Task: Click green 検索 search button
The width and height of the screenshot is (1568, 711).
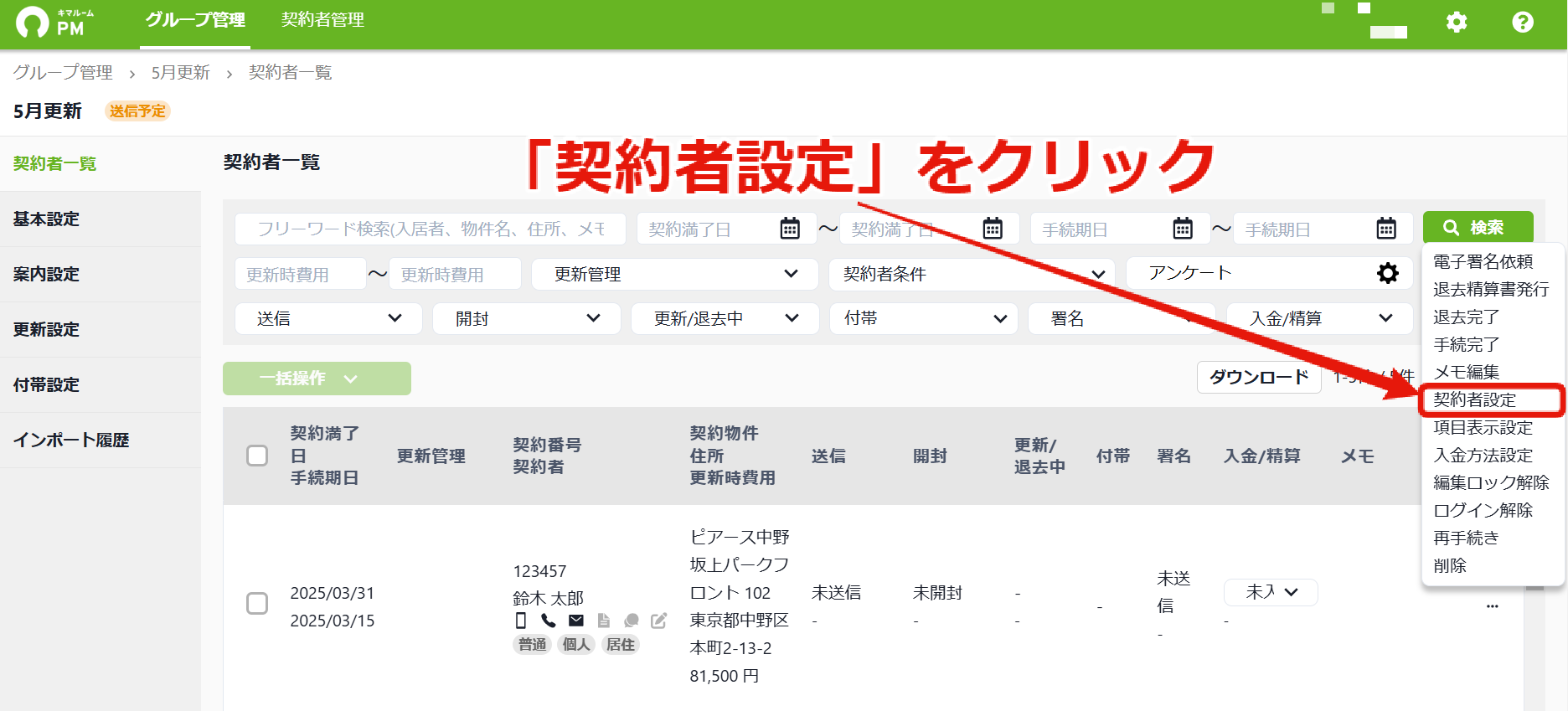Action: pyautogui.click(x=1478, y=228)
